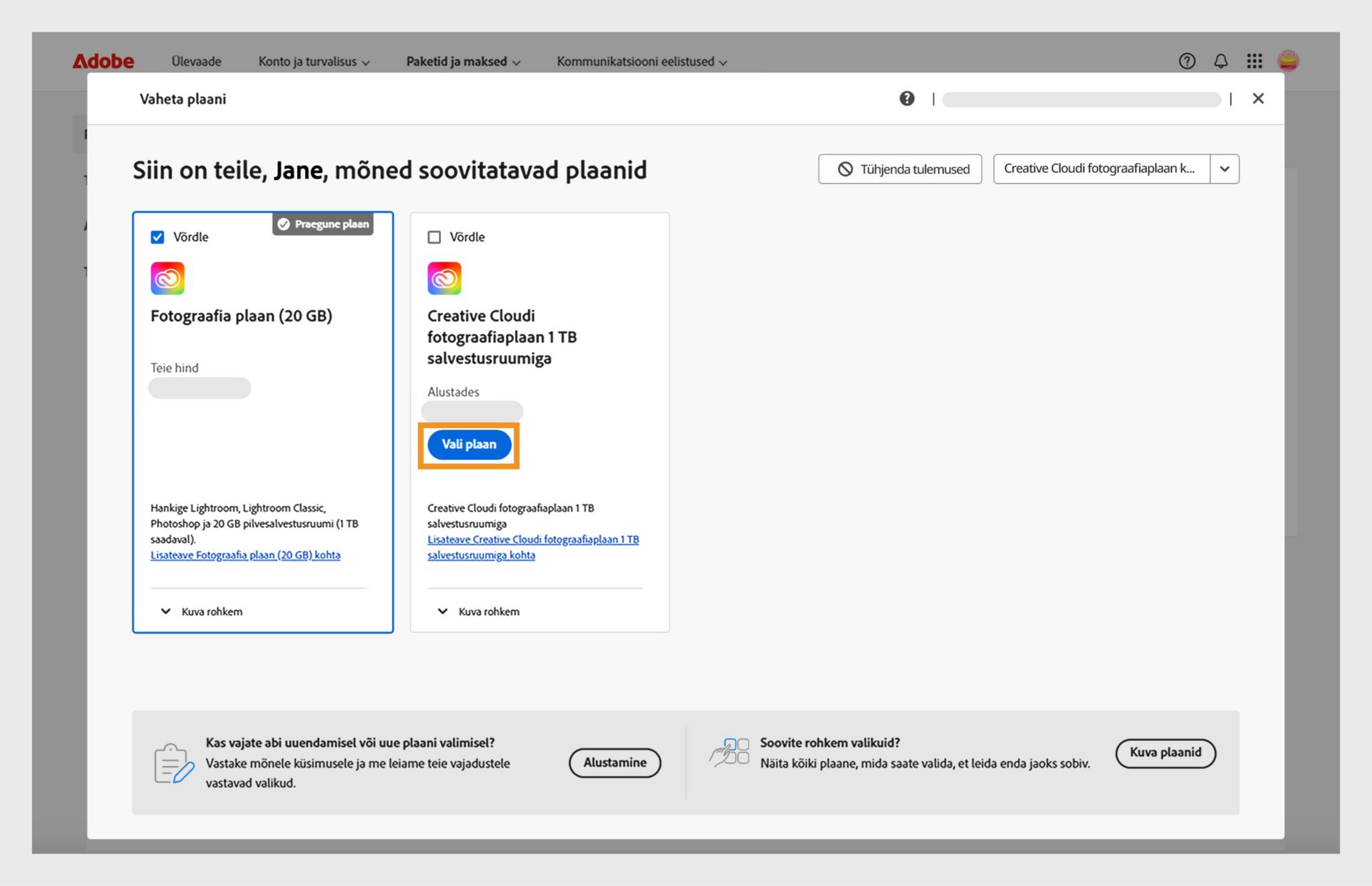The image size is (1372, 886).
Task: Open the help question-mark icon in top bar
Action: 1187,61
